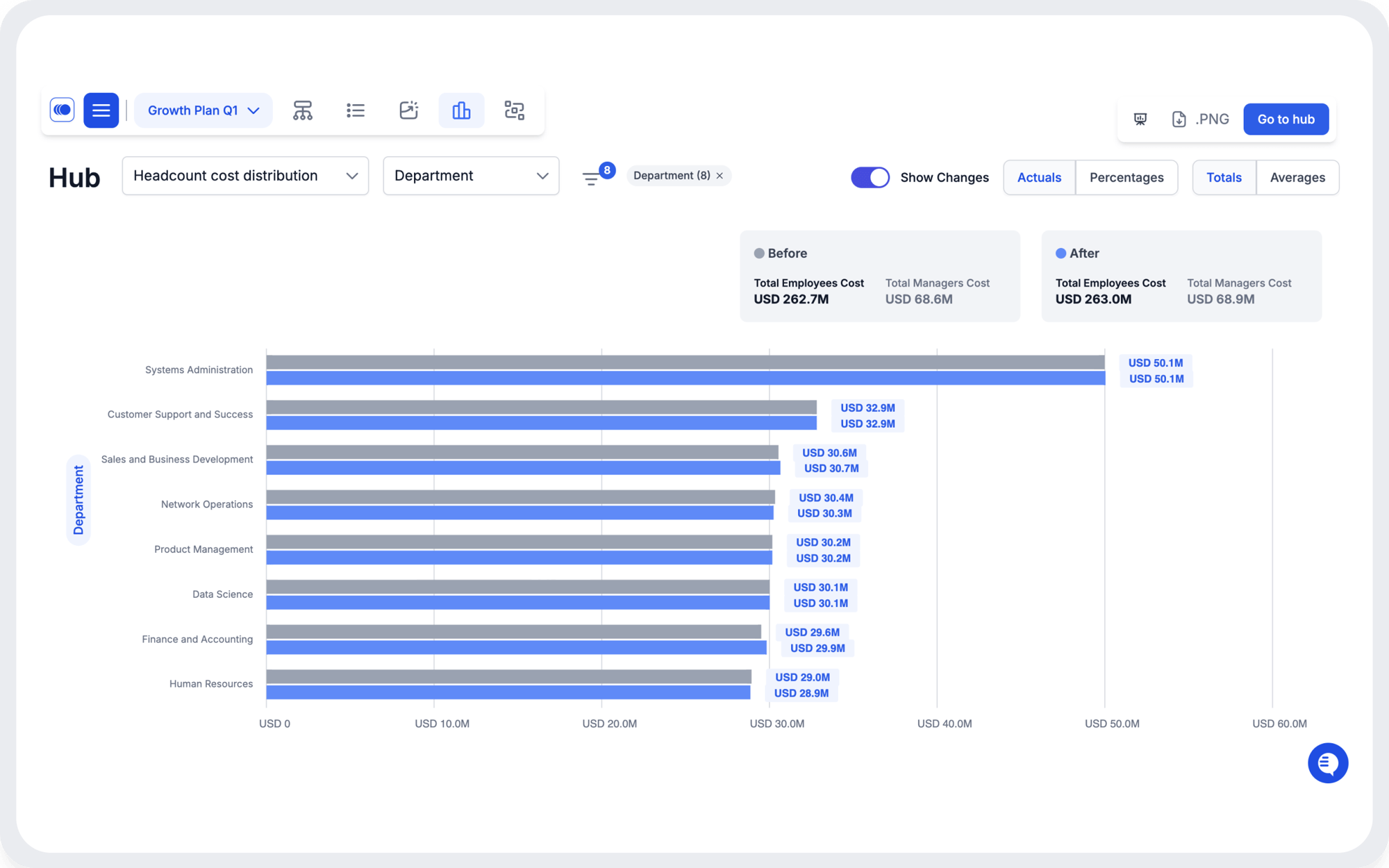Click the Go to hub button
The image size is (1389, 868).
pos(1286,119)
